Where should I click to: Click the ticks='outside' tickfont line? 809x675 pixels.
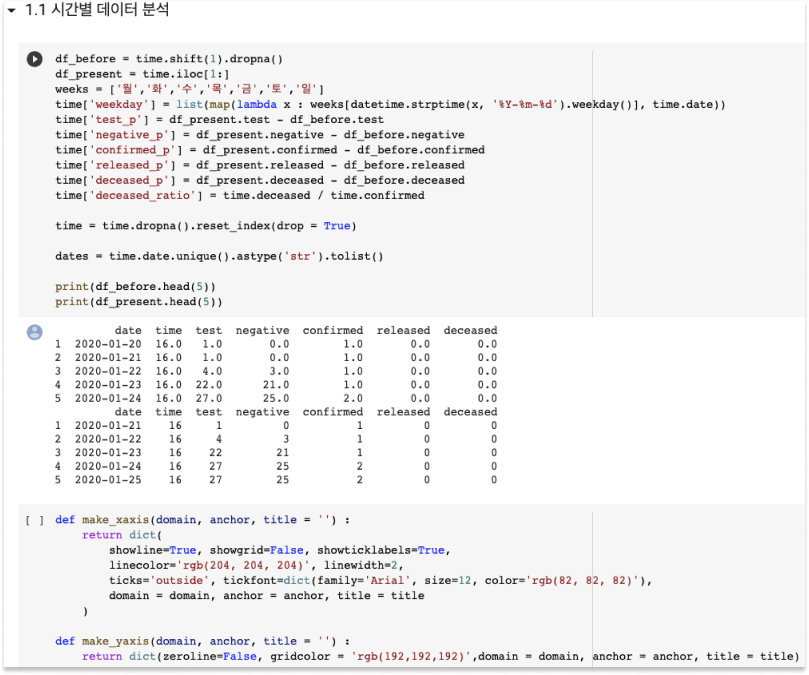point(380,581)
